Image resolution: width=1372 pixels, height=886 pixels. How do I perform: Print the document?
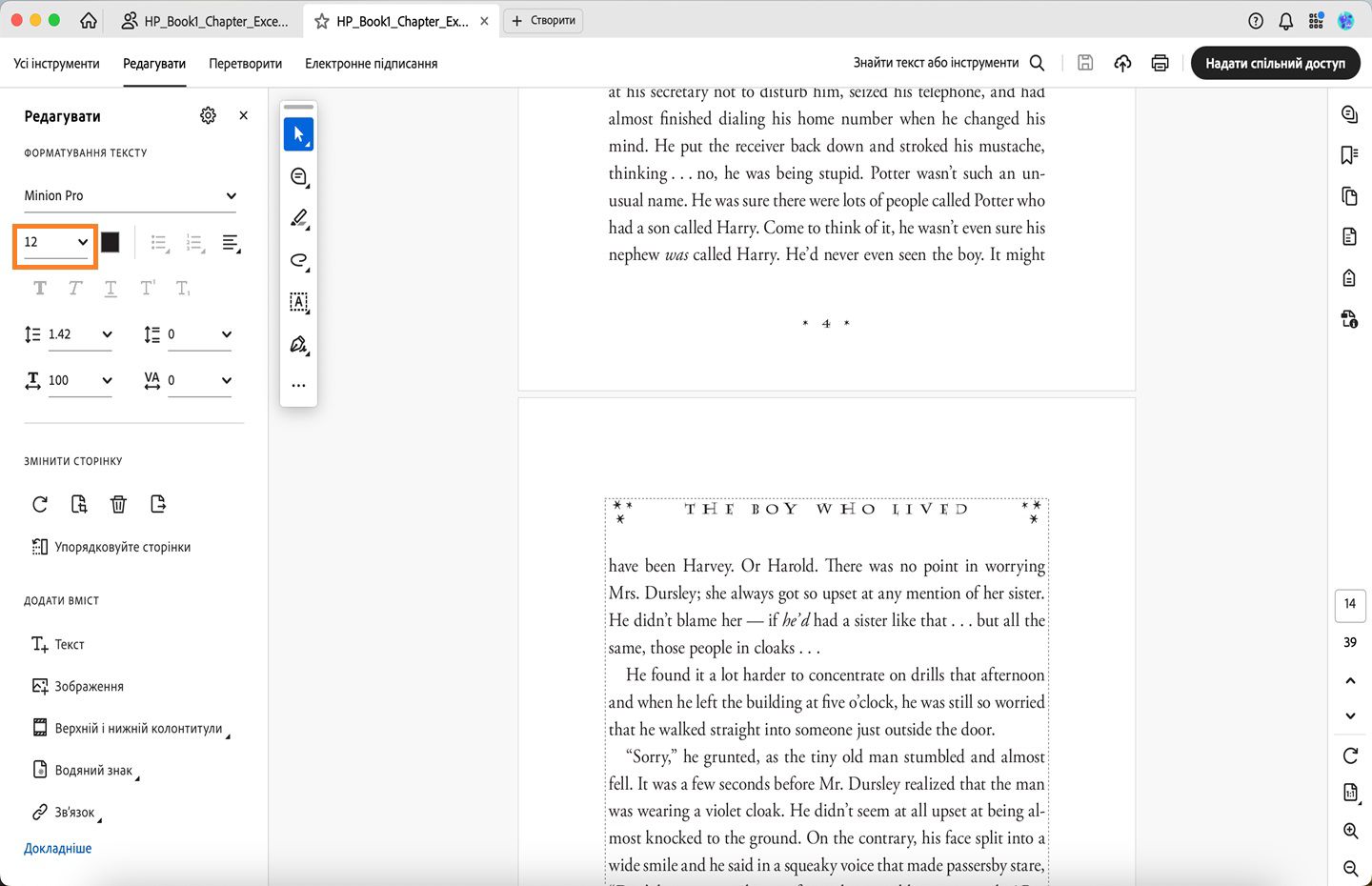click(1160, 63)
